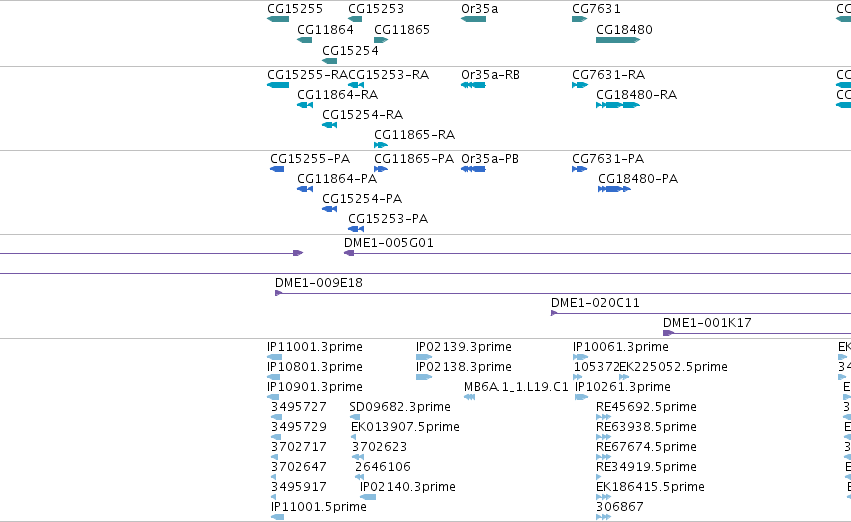Select the DME1-005G01 clone arrowhead
The width and height of the screenshot is (851, 522).
[349, 253]
